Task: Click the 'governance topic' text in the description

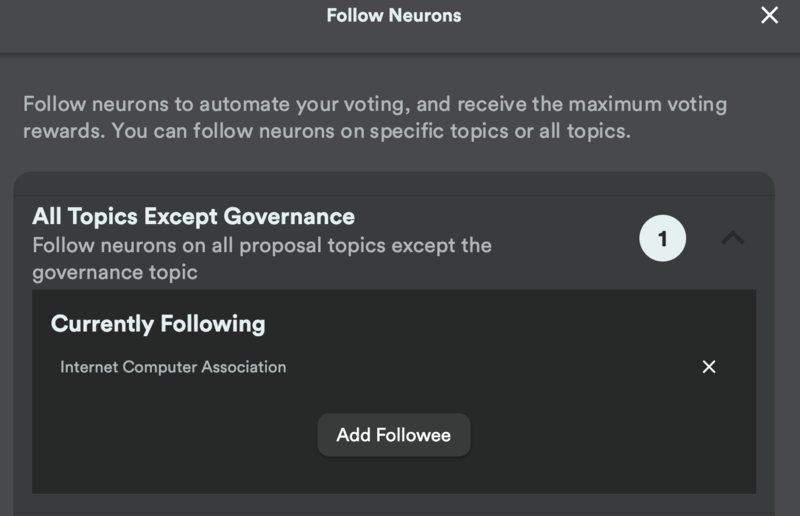Action: (x=115, y=273)
